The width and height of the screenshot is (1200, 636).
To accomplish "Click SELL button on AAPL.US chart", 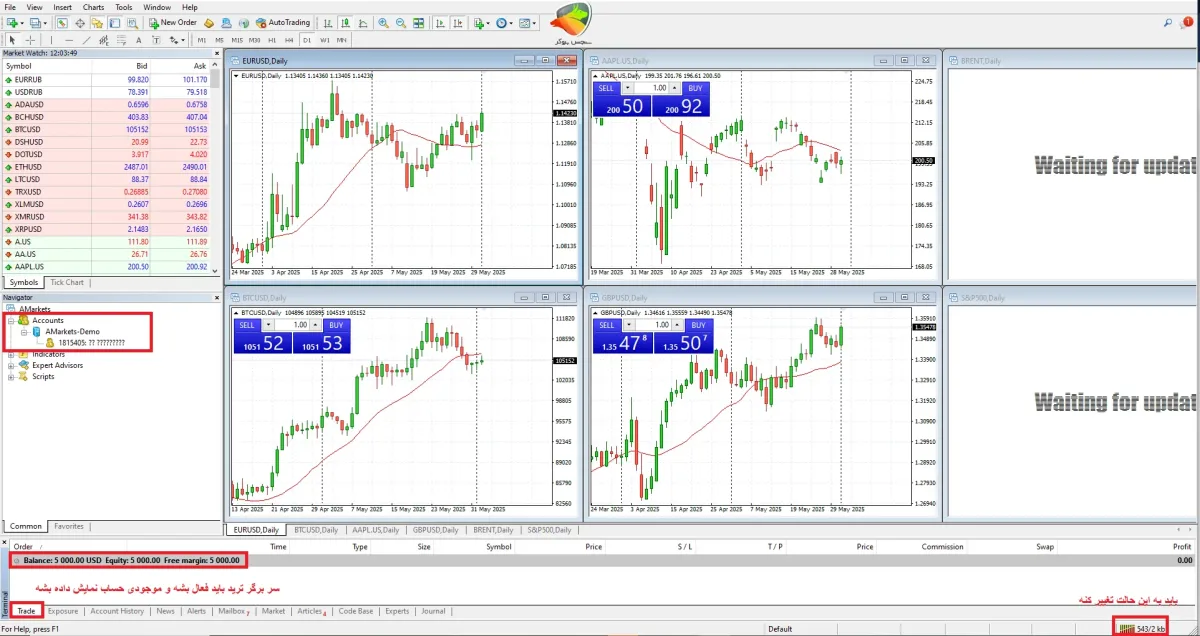I will click(x=607, y=88).
